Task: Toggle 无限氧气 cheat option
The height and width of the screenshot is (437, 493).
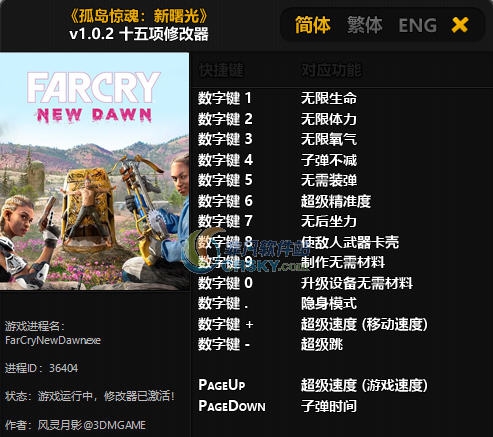Action: coord(329,139)
